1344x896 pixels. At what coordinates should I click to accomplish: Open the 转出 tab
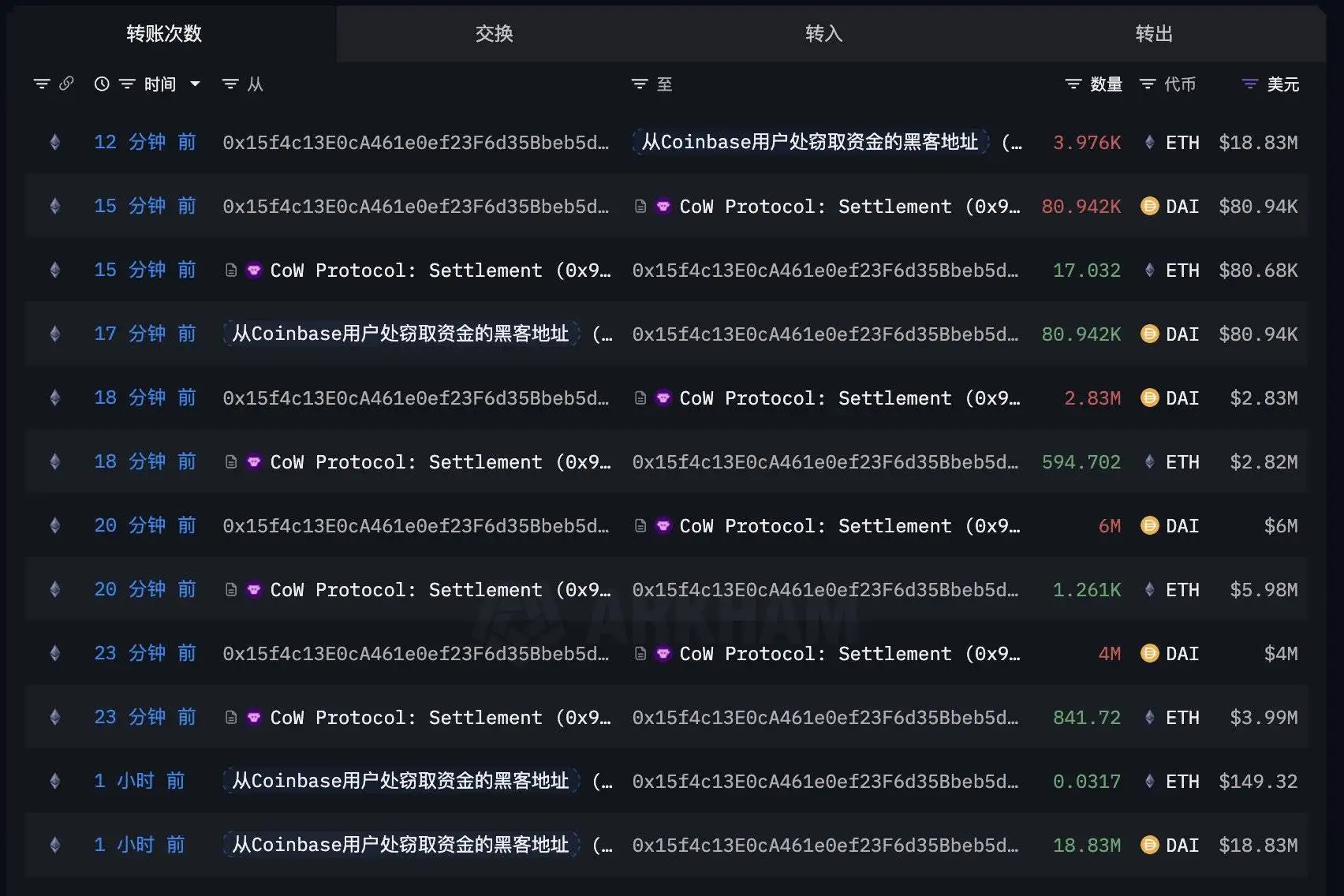[x=1153, y=33]
